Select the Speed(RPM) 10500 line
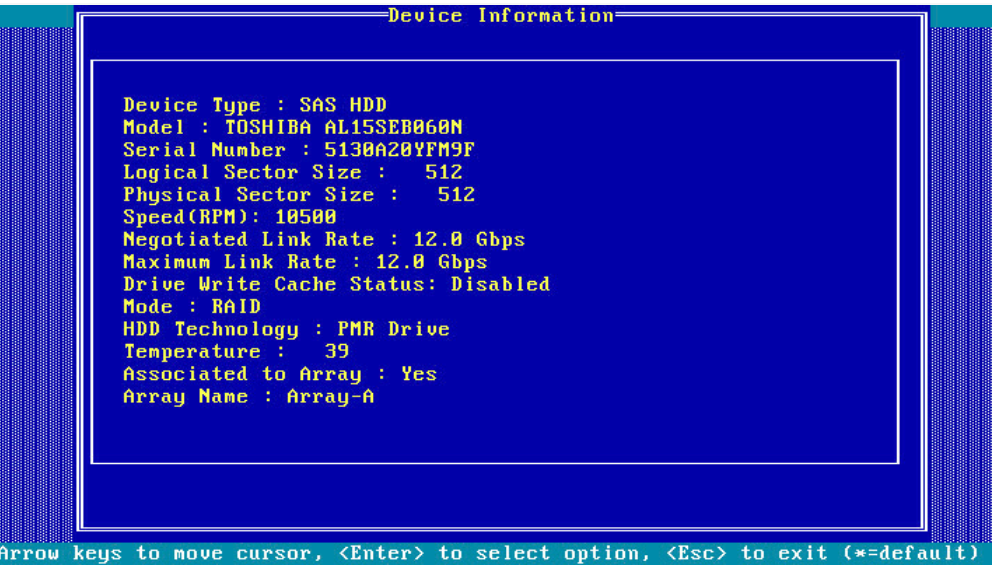The width and height of the screenshot is (992, 567). pyautogui.click(x=229, y=217)
